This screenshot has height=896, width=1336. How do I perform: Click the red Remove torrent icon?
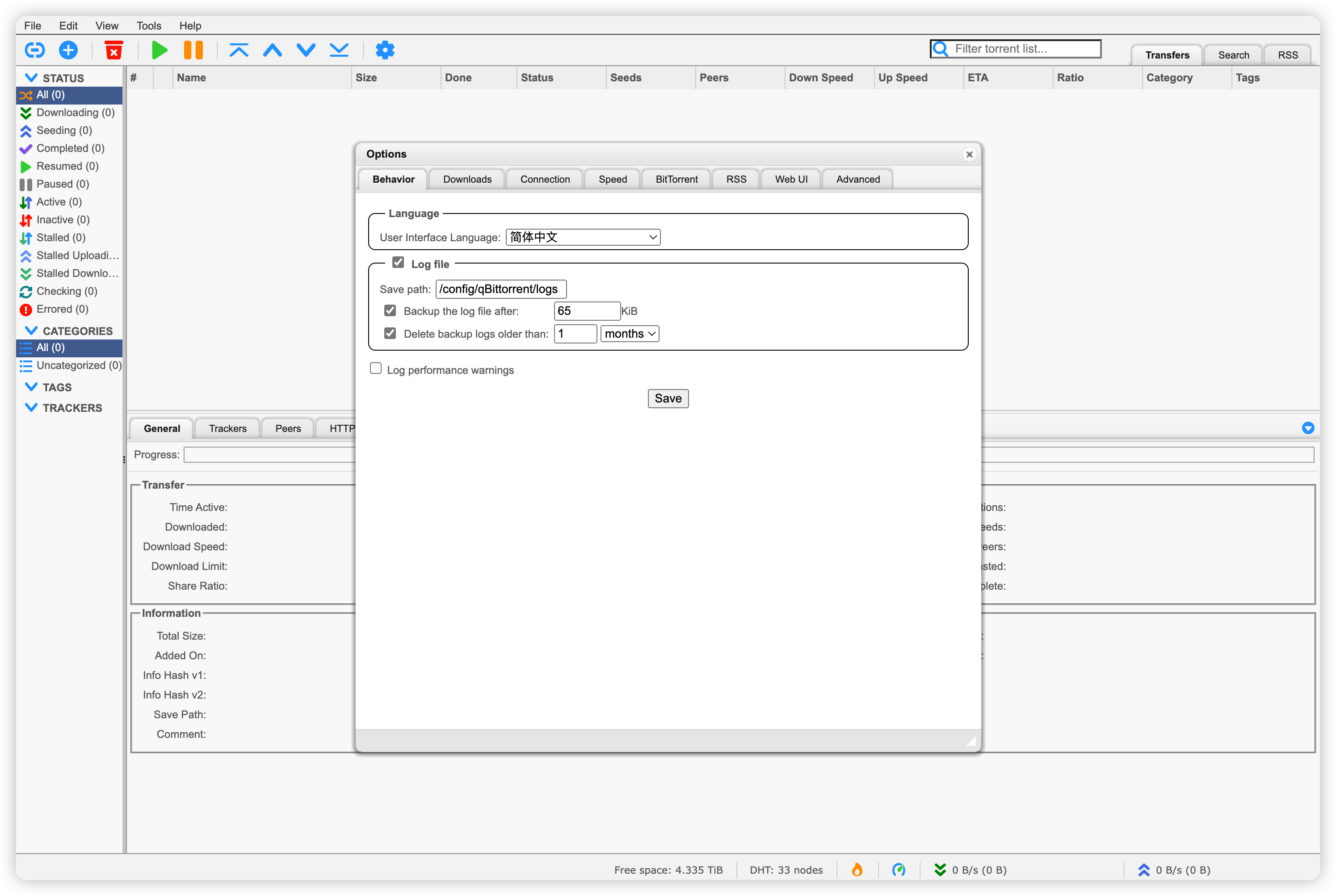click(114, 50)
